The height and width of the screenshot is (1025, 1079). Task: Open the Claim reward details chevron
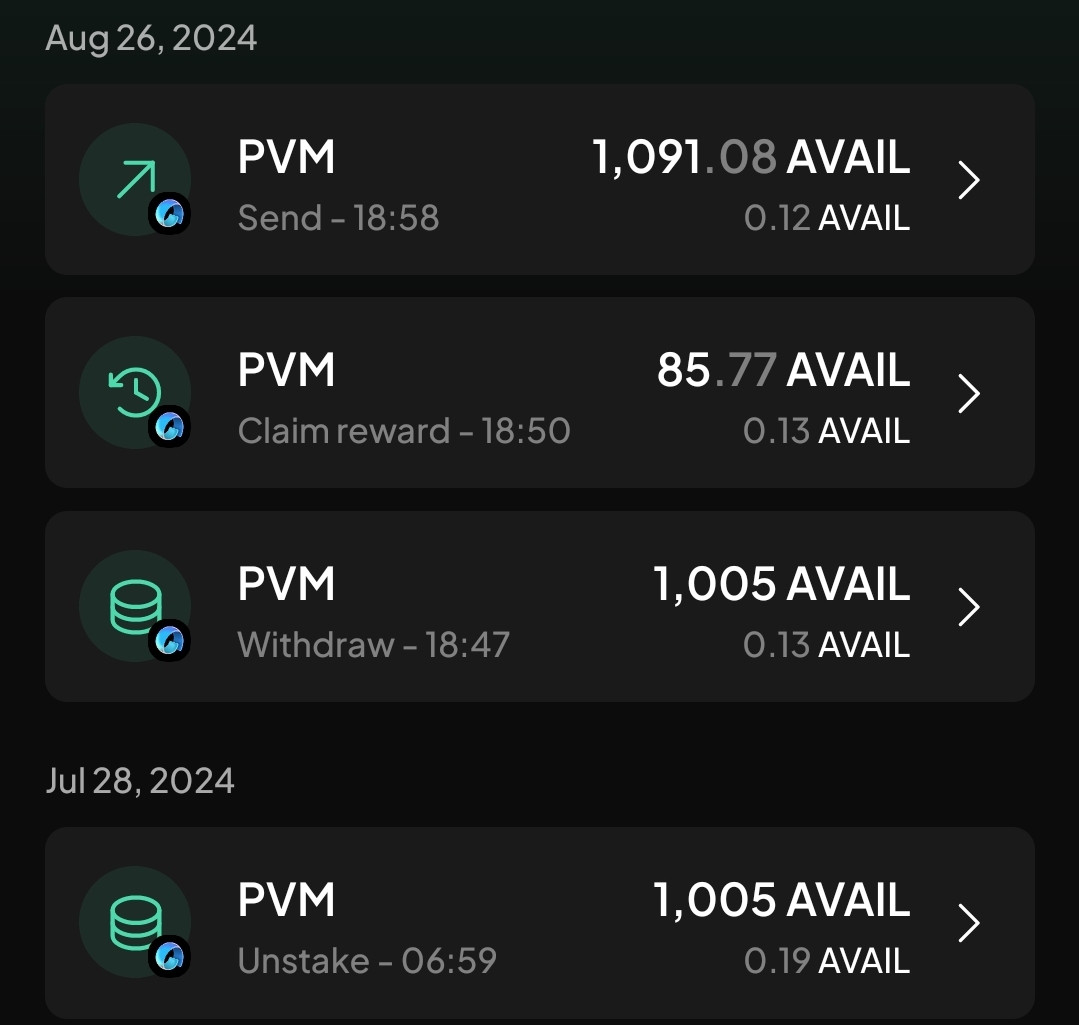point(967,393)
